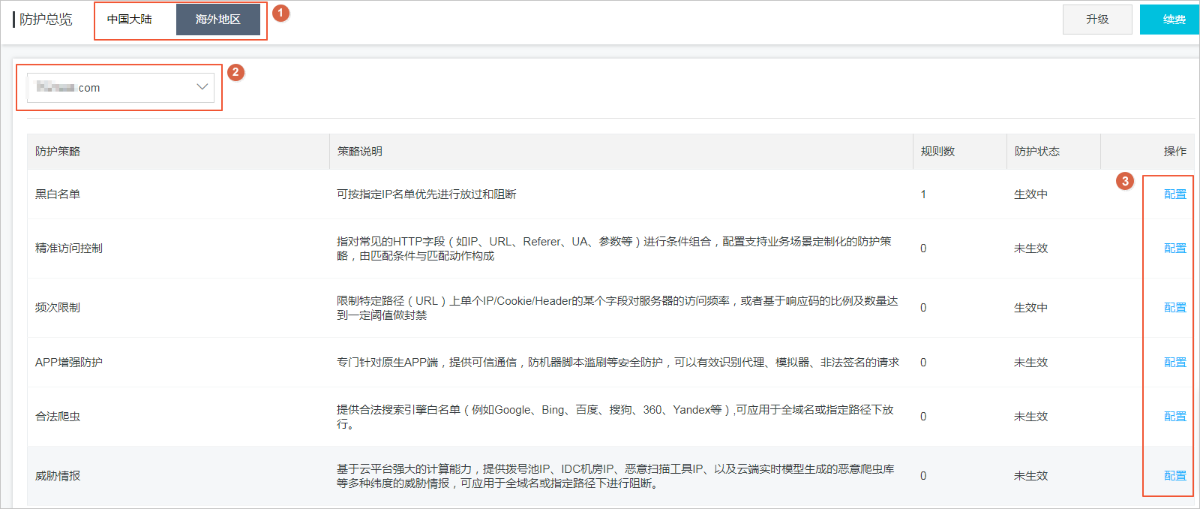Viewport: 1200px width, 509px height.
Task: Click the 合法爬虫 description text
Action: 614,416
